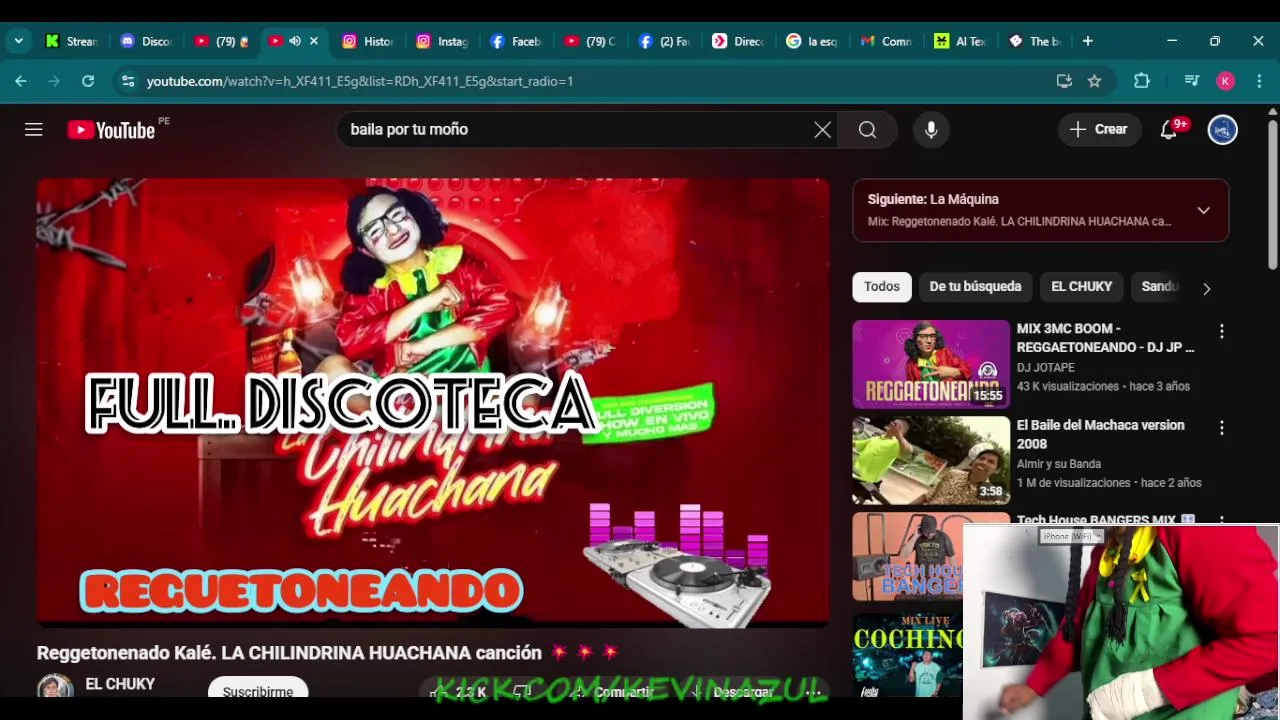Select the 'De tu búsqueda' filter chip
The image size is (1280, 720).
[x=975, y=286]
